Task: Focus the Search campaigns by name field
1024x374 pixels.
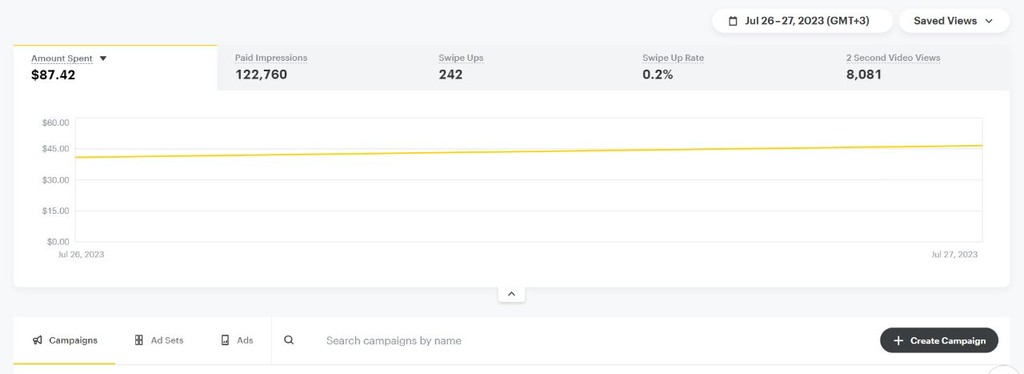Action: (575, 341)
